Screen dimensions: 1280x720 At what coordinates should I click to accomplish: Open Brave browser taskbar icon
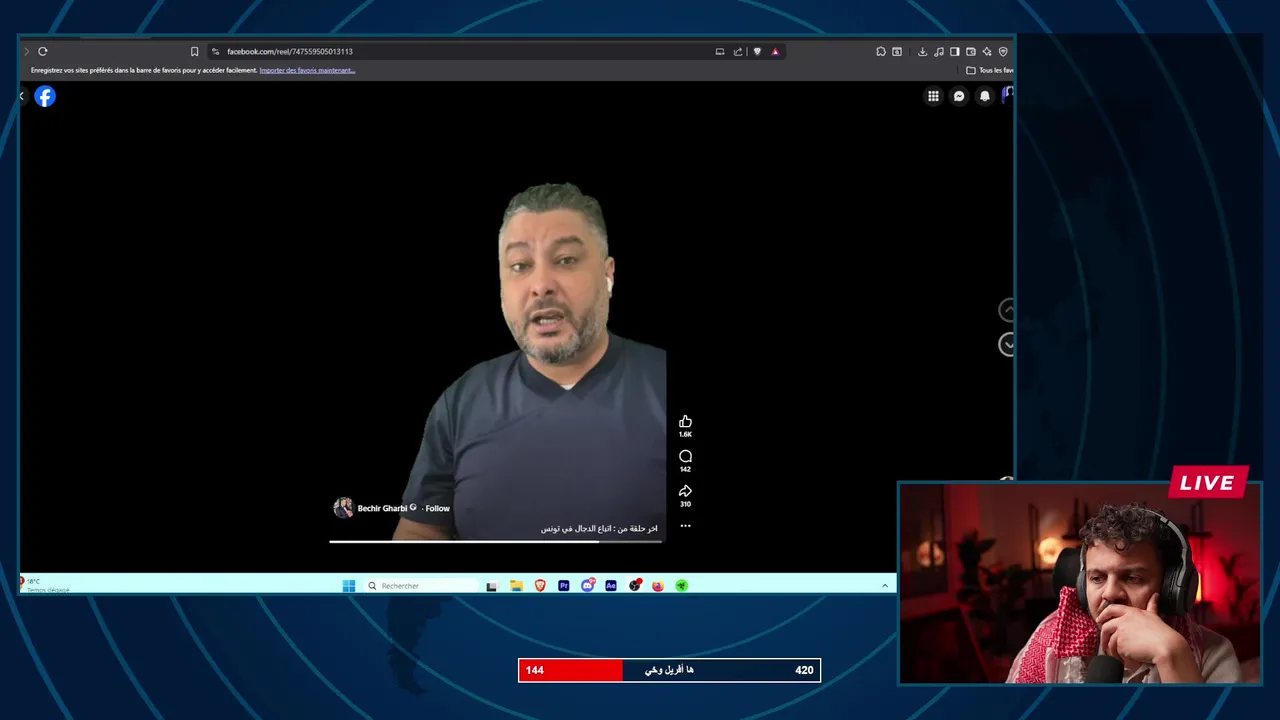coord(540,586)
